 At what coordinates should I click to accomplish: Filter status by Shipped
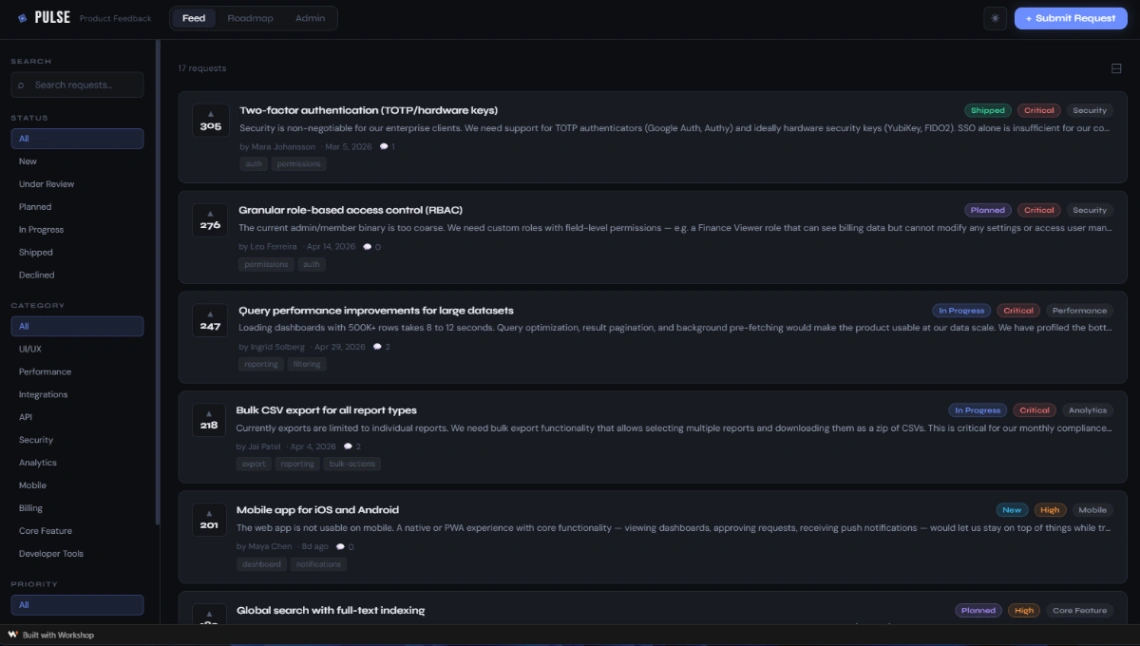[x=77, y=252]
